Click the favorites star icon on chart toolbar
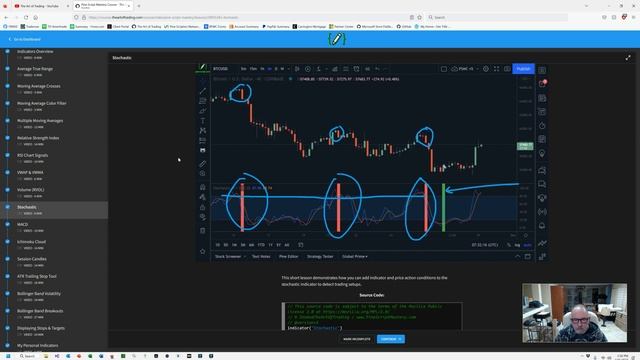 click(x=203, y=251)
